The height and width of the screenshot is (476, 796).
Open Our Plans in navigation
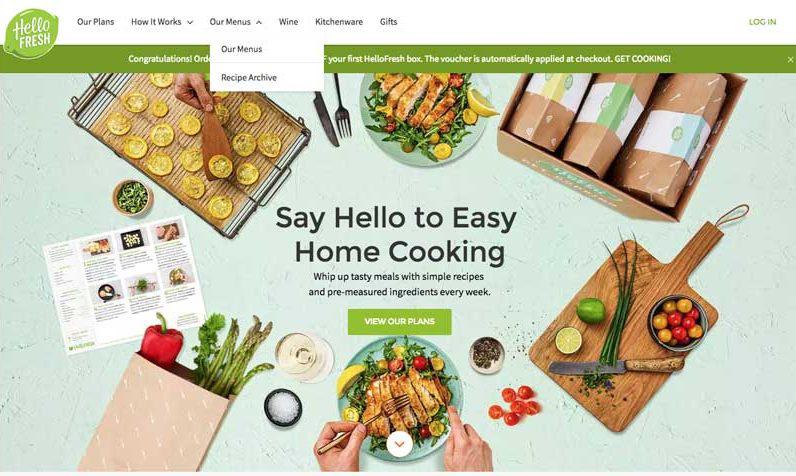95,22
